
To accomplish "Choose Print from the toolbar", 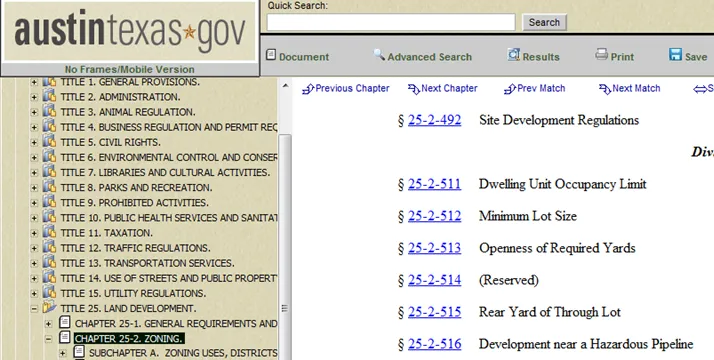I will 622,57.
